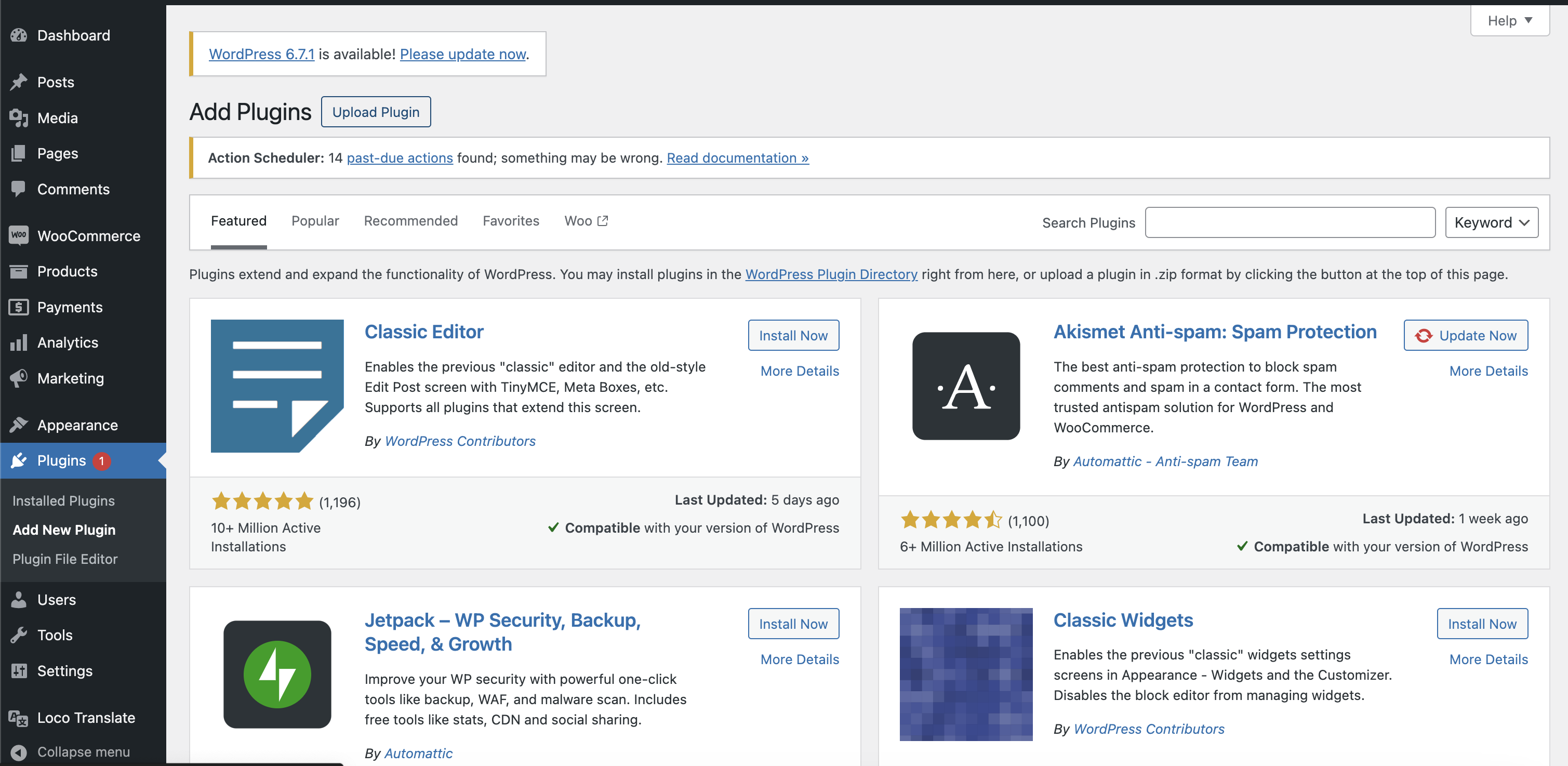1568x766 pixels.
Task: Click the Upload Plugin button
Action: point(376,112)
